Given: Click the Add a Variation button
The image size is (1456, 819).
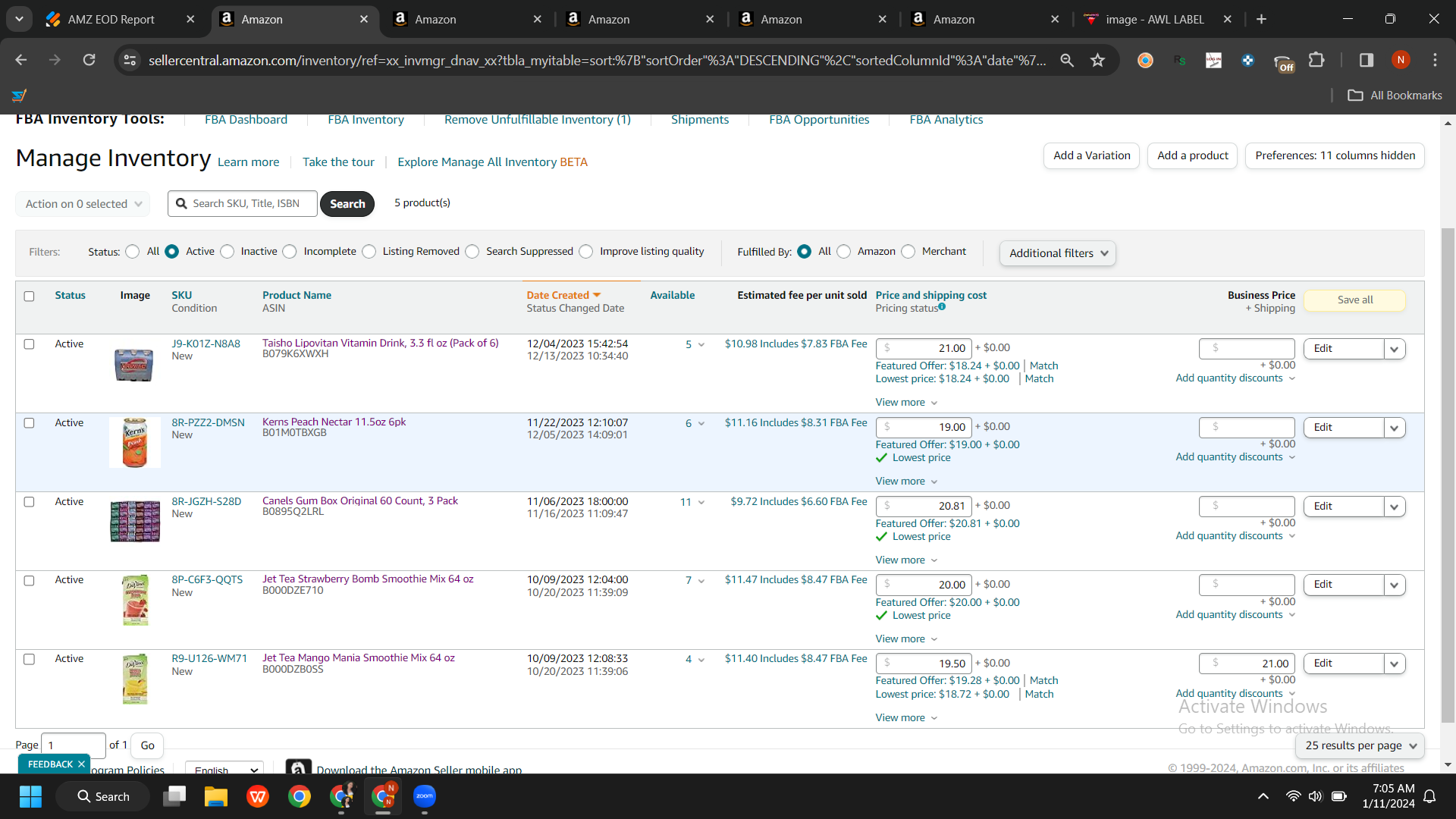Looking at the screenshot, I should pos(1091,155).
